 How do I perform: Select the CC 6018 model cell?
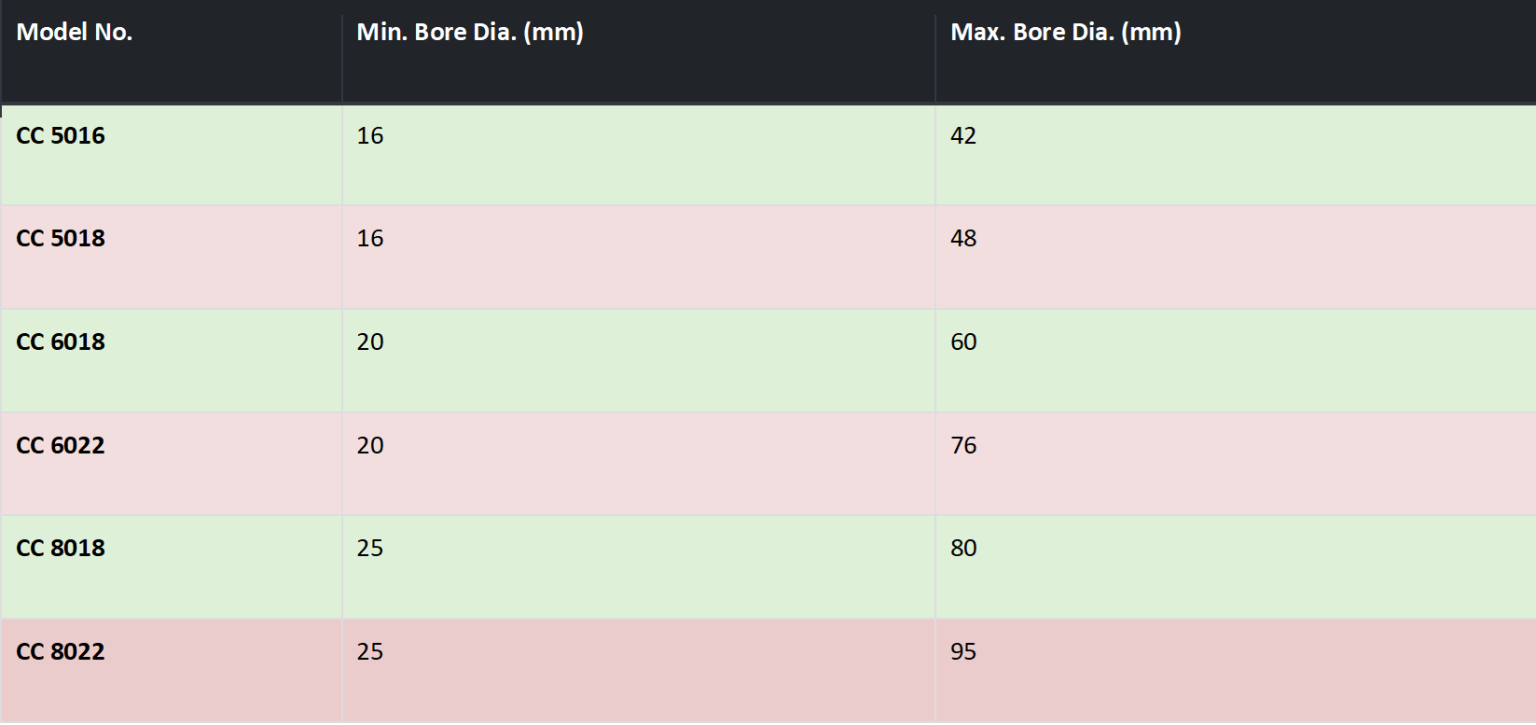point(61,342)
